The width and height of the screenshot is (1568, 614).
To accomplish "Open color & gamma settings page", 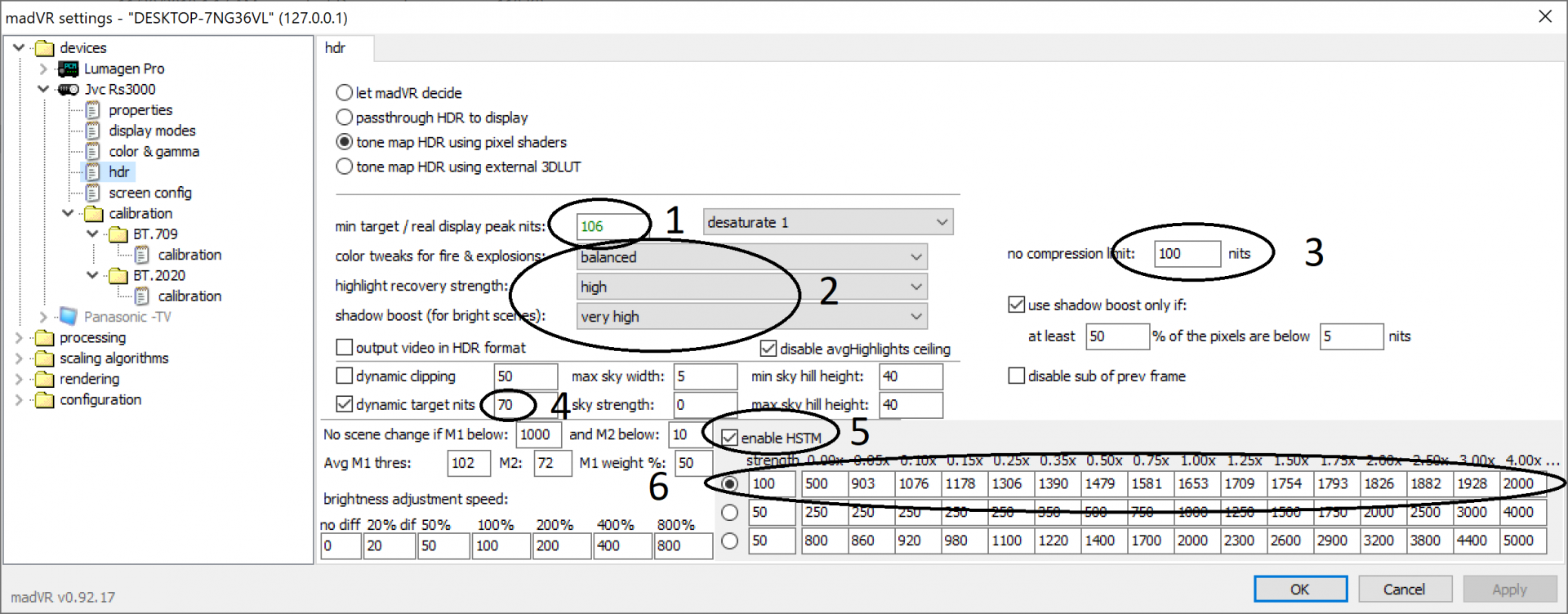I will 154,151.
